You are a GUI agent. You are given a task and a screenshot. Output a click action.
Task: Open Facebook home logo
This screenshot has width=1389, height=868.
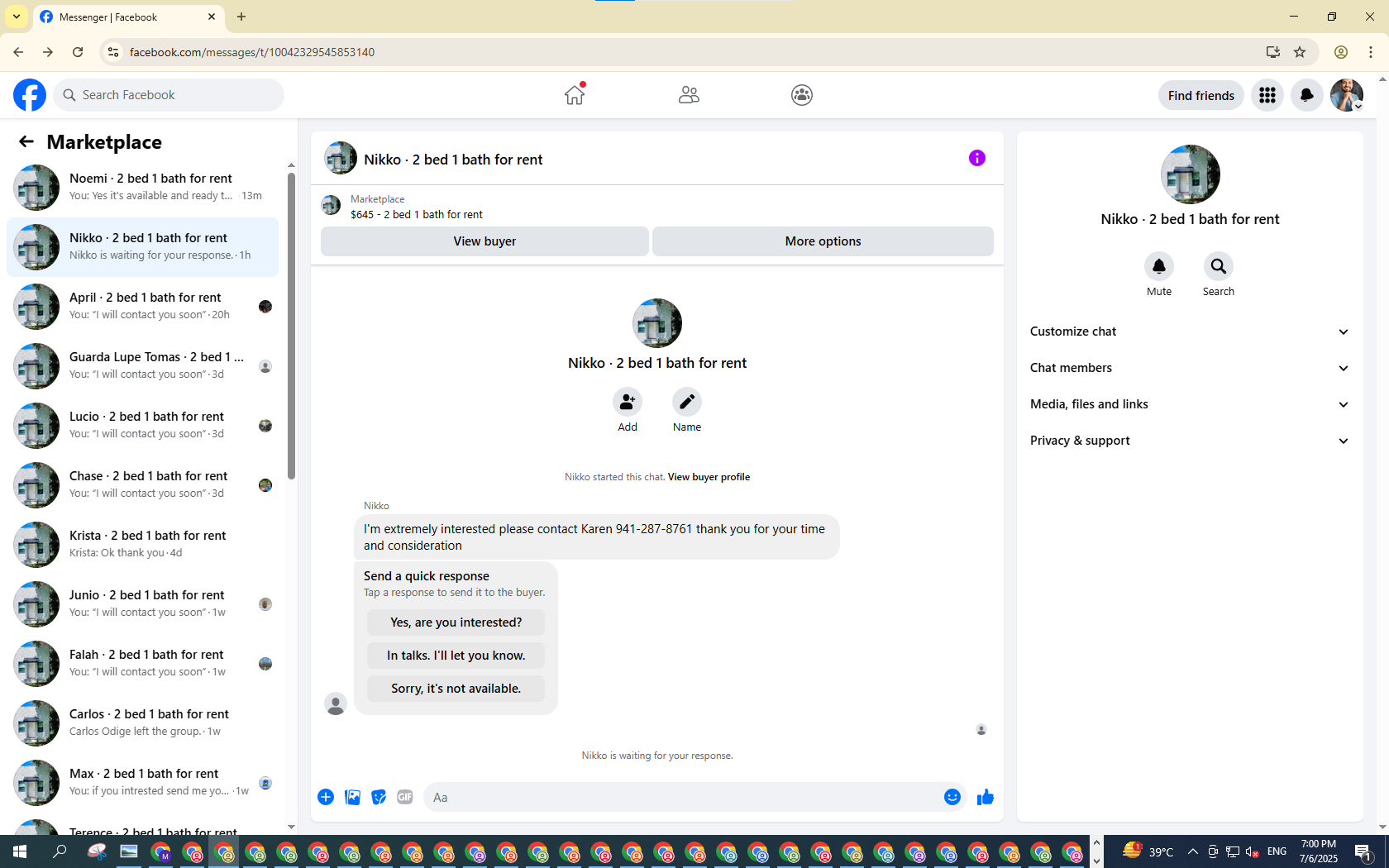tap(30, 95)
